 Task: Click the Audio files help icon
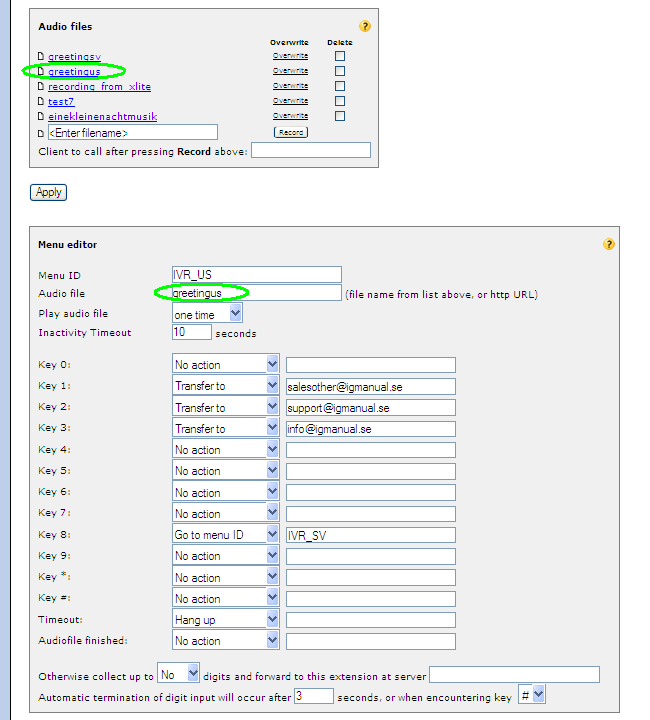(365, 26)
